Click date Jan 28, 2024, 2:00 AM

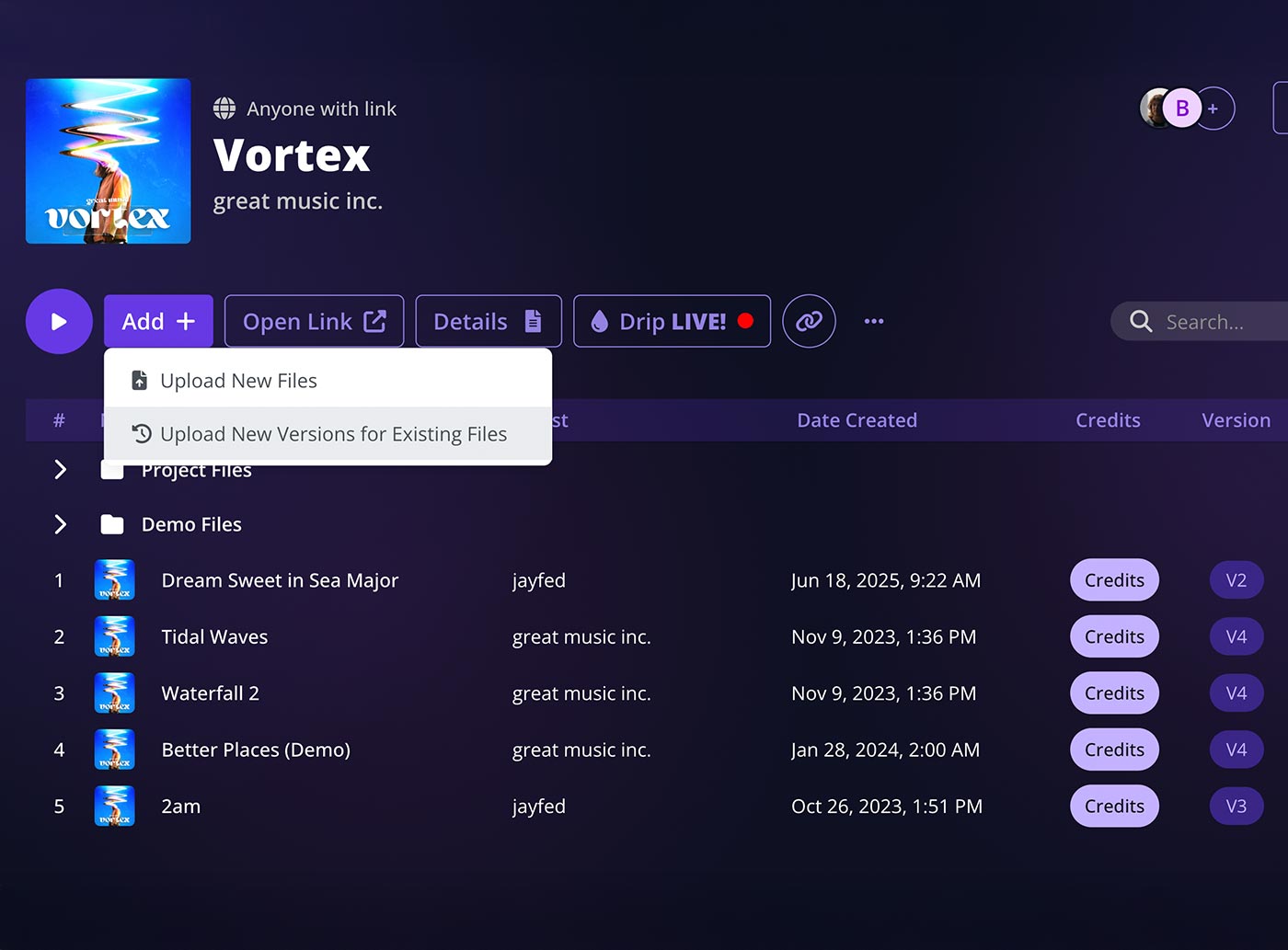point(885,750)
